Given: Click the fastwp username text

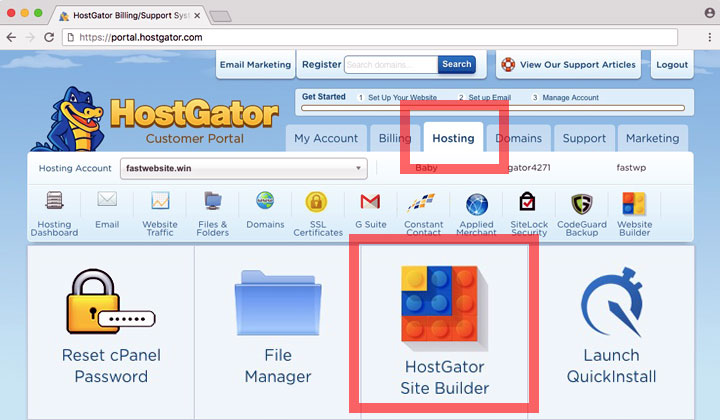Looking at the screenshot, I should coord(631,168).
